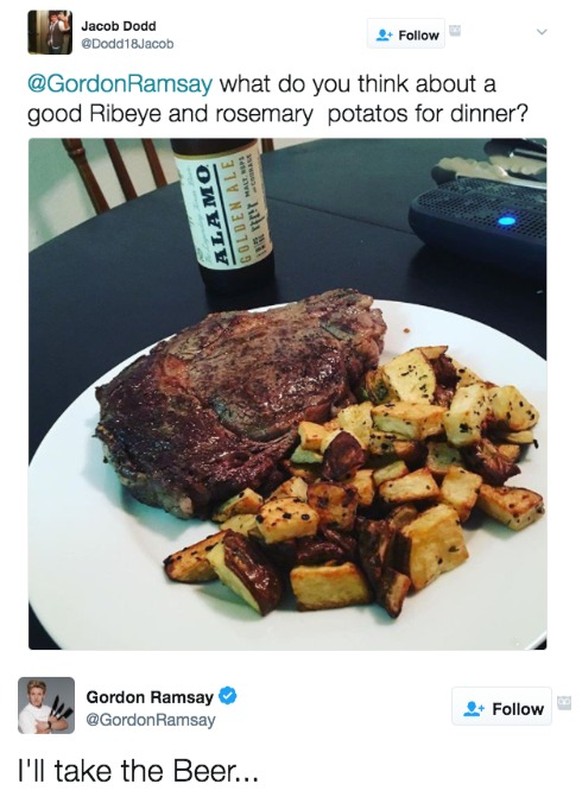Open the dropdown chevron on Jacob's tweet
Screen dimensions: 582x803
(542, 32)
